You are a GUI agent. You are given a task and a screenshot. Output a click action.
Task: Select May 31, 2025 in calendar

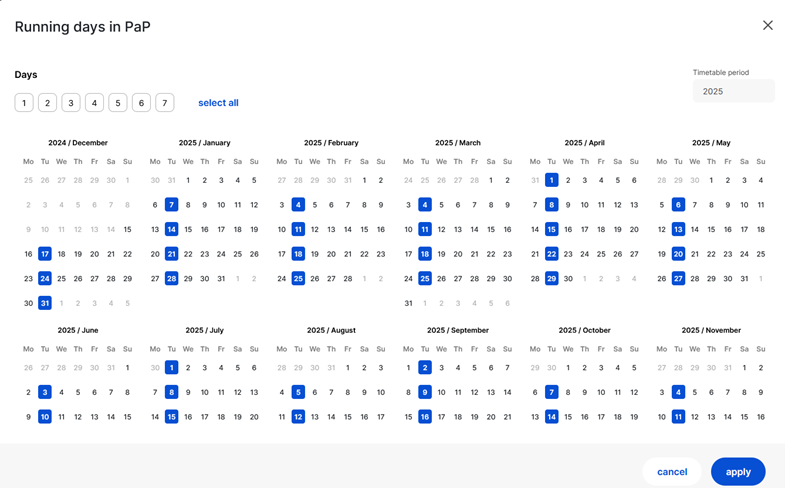[744, 278]
